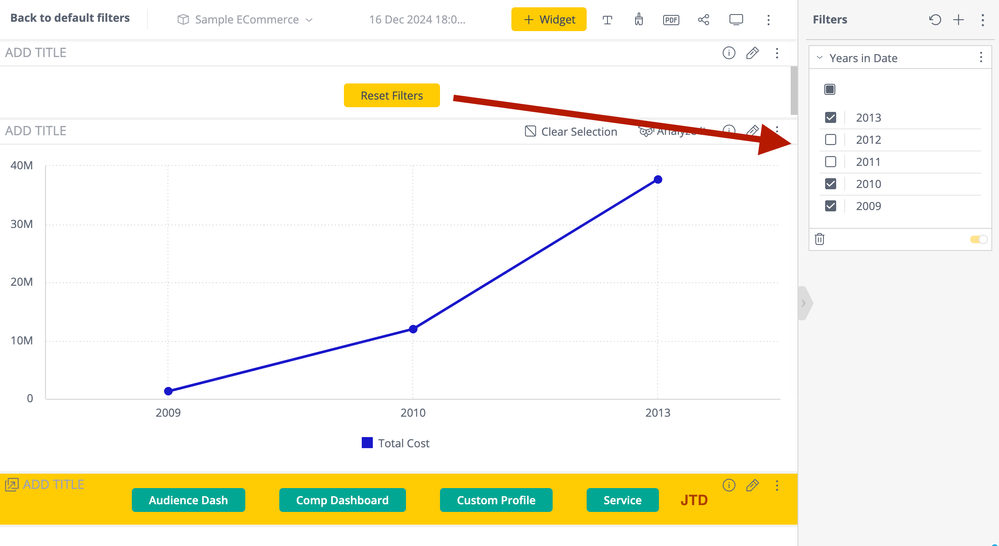Image resolution: width=999 pixels, height=546 pixels.
Task: Collapse the Filters panel with side arrow
Action: pos(803,303)
